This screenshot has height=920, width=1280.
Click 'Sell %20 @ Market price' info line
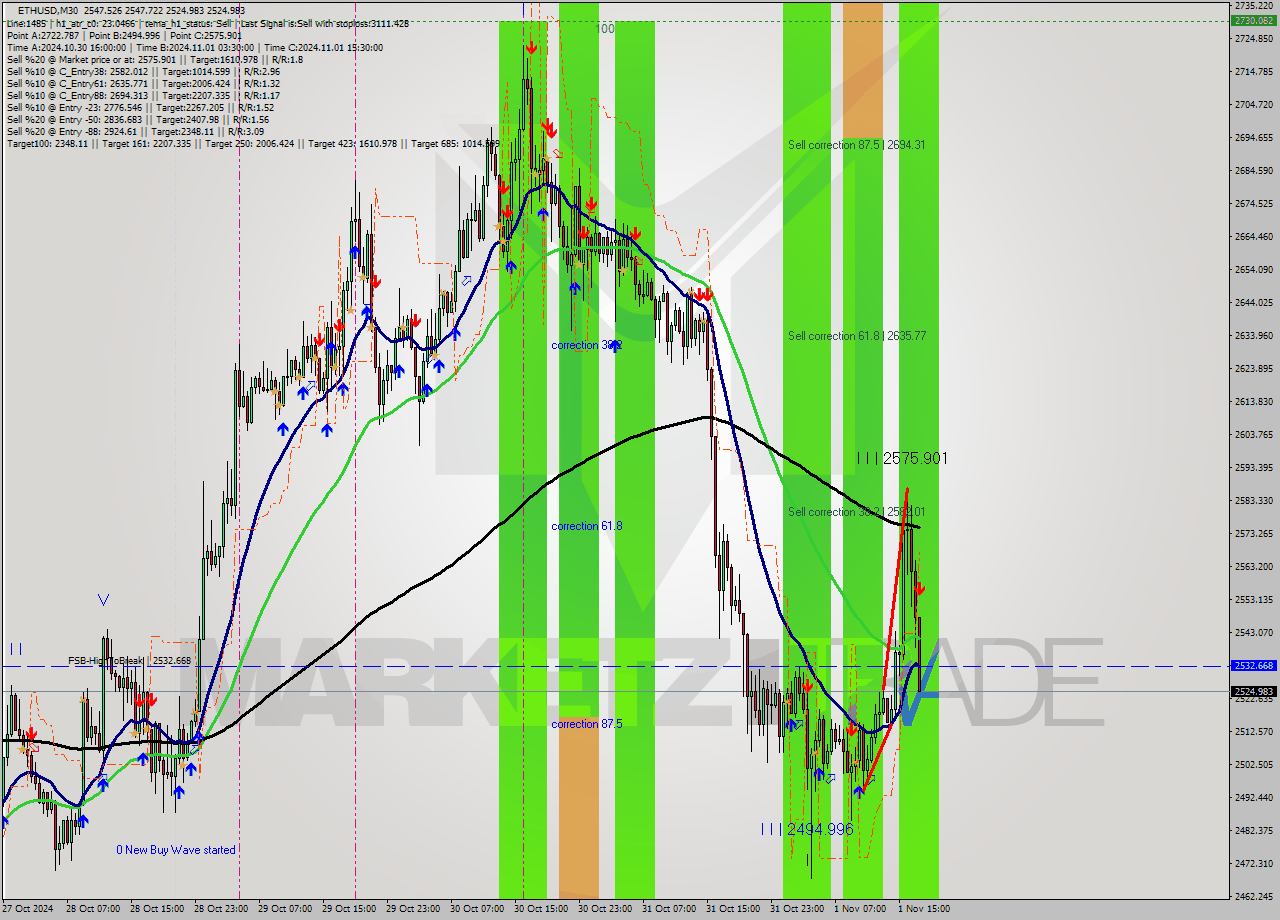point(155,59)
